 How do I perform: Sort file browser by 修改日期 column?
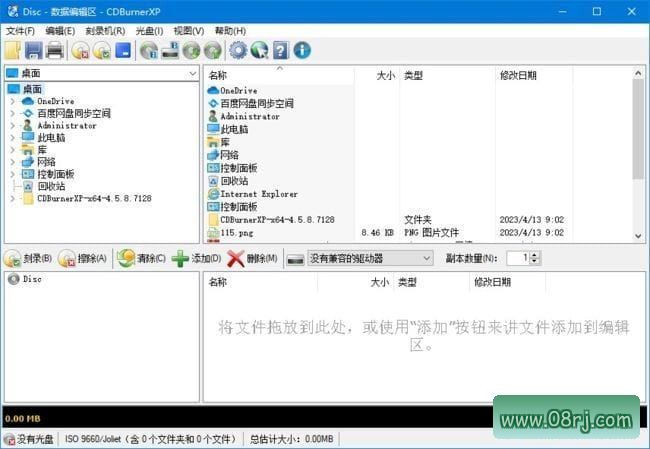click(534, 75)
